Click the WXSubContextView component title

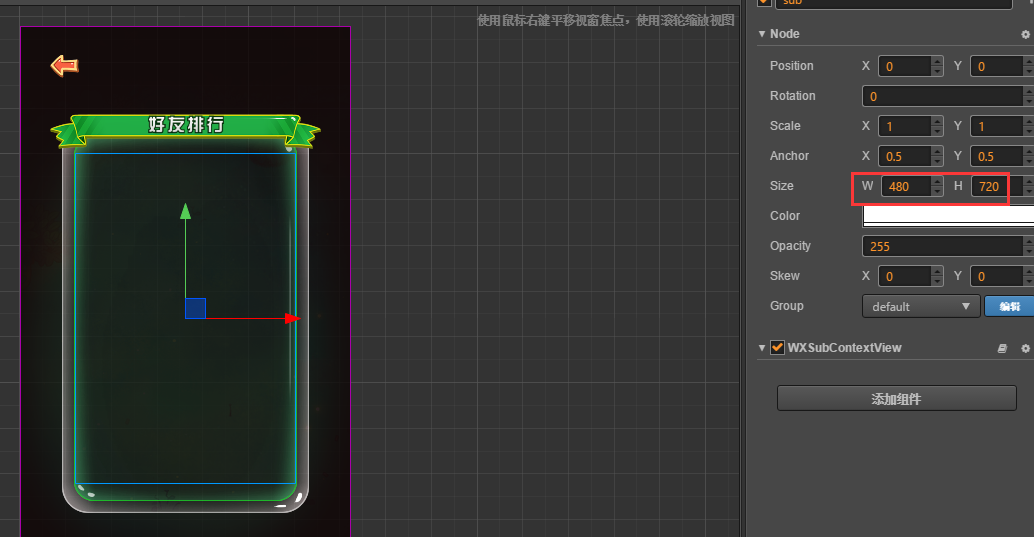(x=844, y=348)
